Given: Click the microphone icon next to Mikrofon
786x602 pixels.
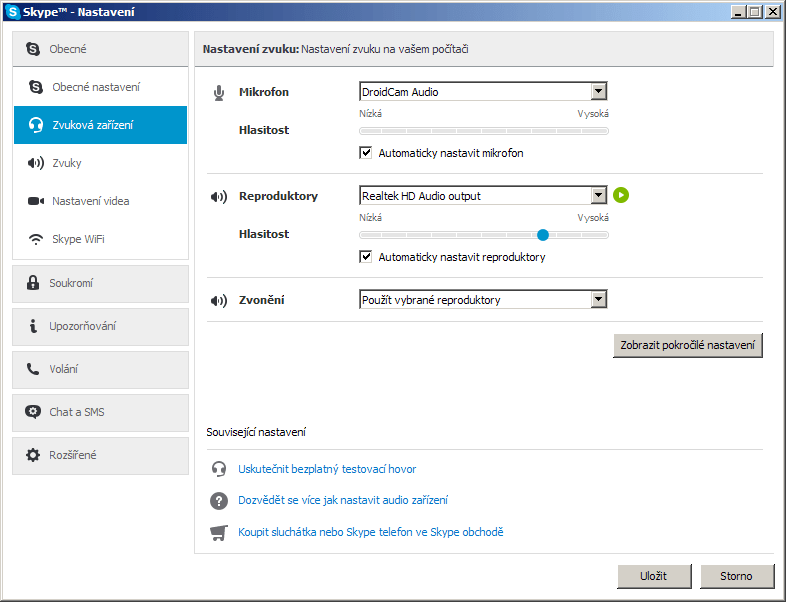Looking at the screenshot, I should [x=219, y=93].
